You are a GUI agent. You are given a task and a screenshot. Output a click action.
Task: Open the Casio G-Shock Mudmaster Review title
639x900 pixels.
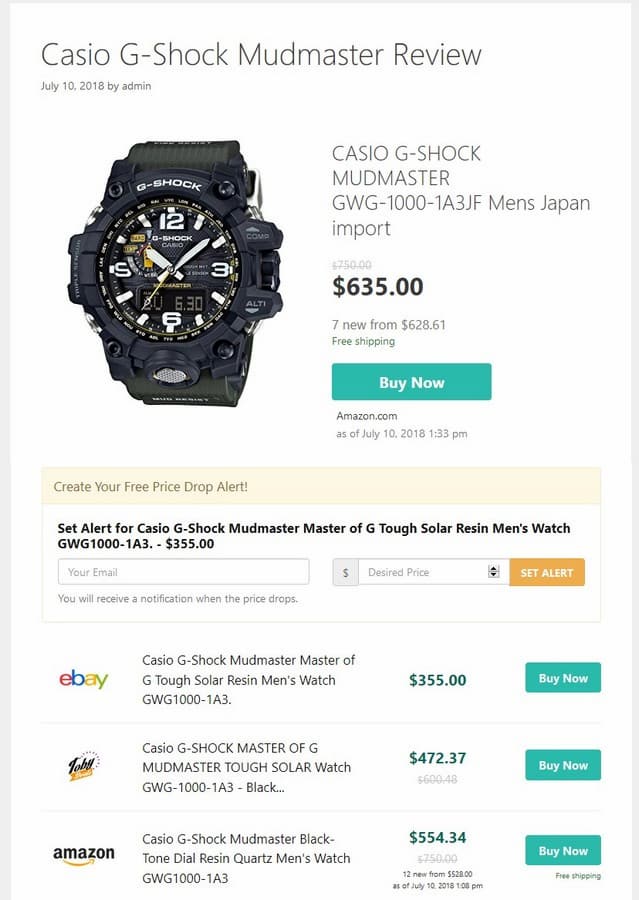click(261, 54)
